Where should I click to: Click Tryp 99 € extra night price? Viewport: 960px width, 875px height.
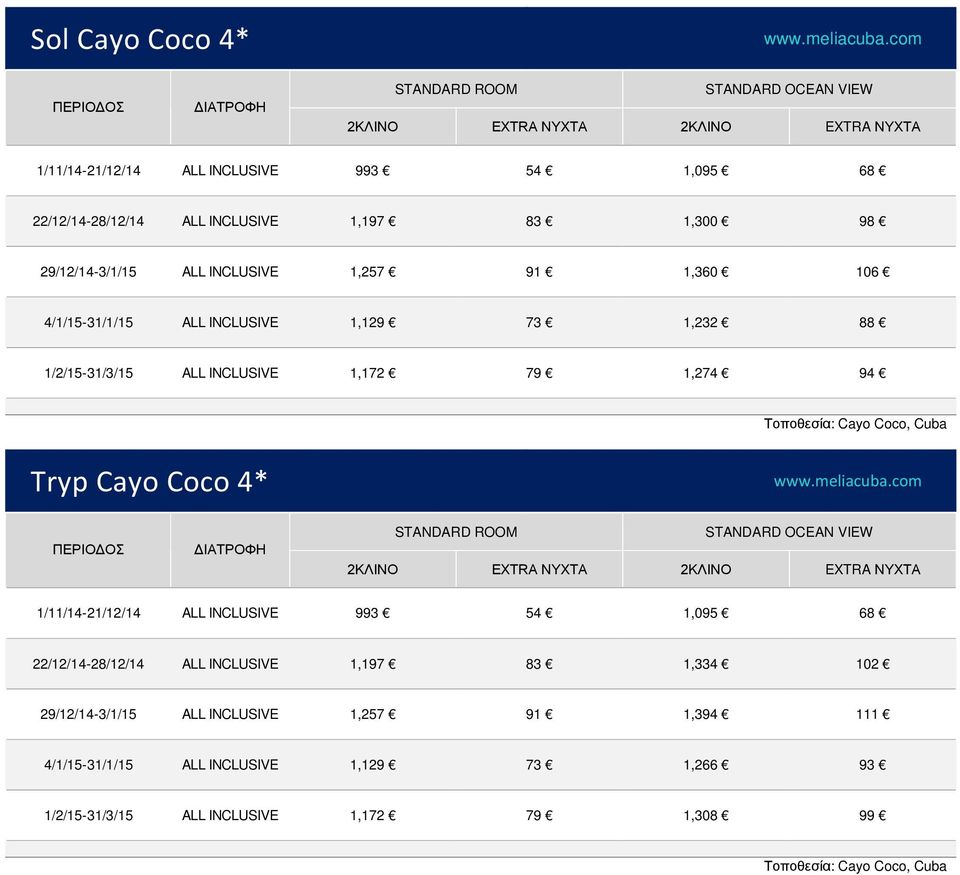872,816
